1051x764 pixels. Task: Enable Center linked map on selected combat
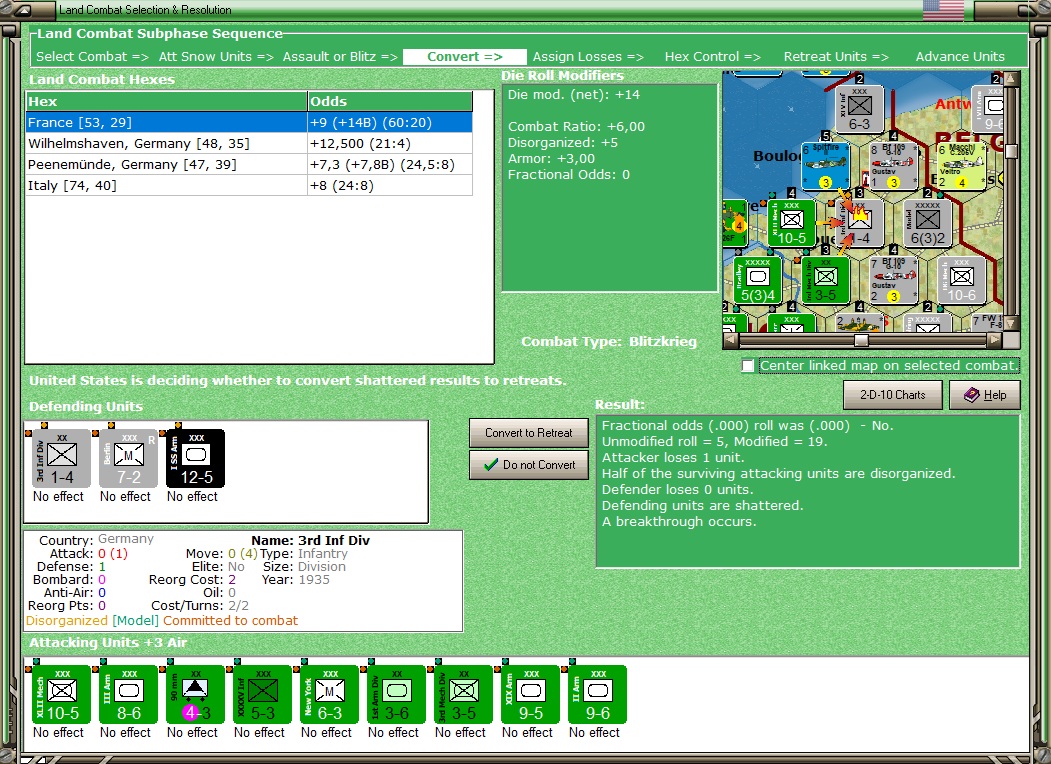(x=748, y=366)
